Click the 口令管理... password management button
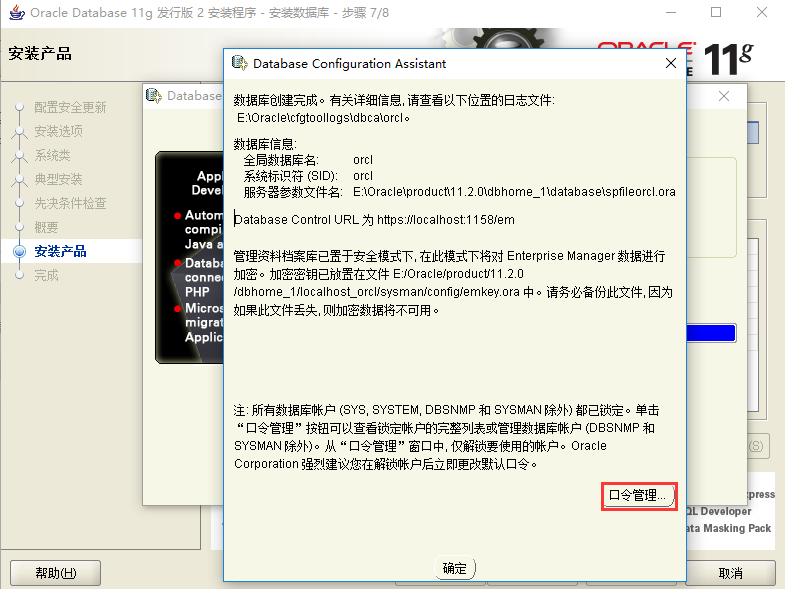Viewport: 785px width, 589px height. click(x=639, y=496)
